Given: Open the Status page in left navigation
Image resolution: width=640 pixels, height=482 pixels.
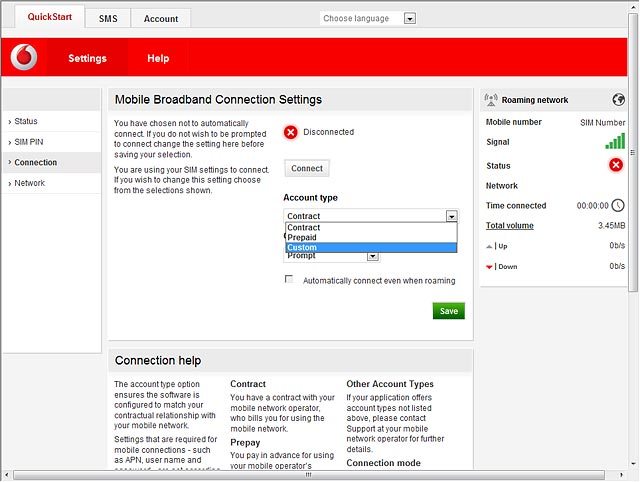Looking at the screenshot, I should pos(51,121).
